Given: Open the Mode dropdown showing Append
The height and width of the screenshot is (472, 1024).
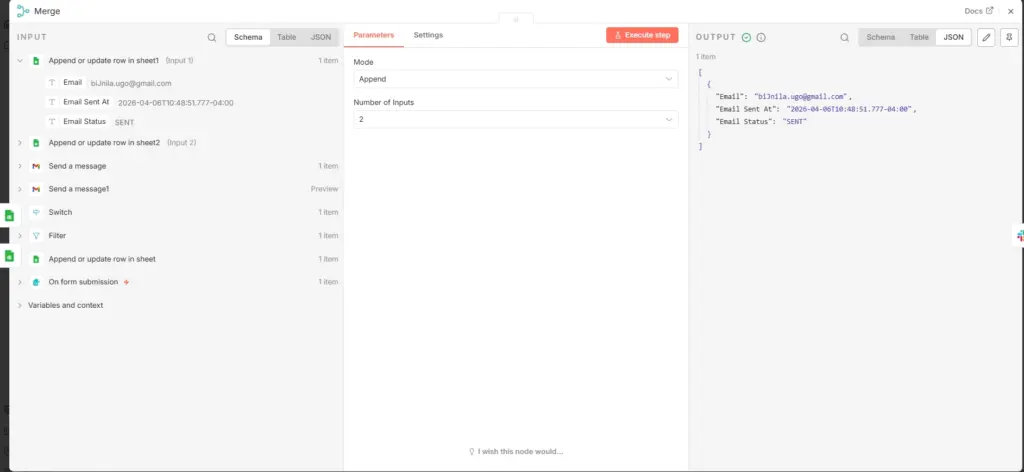Looking at the screenshot, I should coord(515,79).
